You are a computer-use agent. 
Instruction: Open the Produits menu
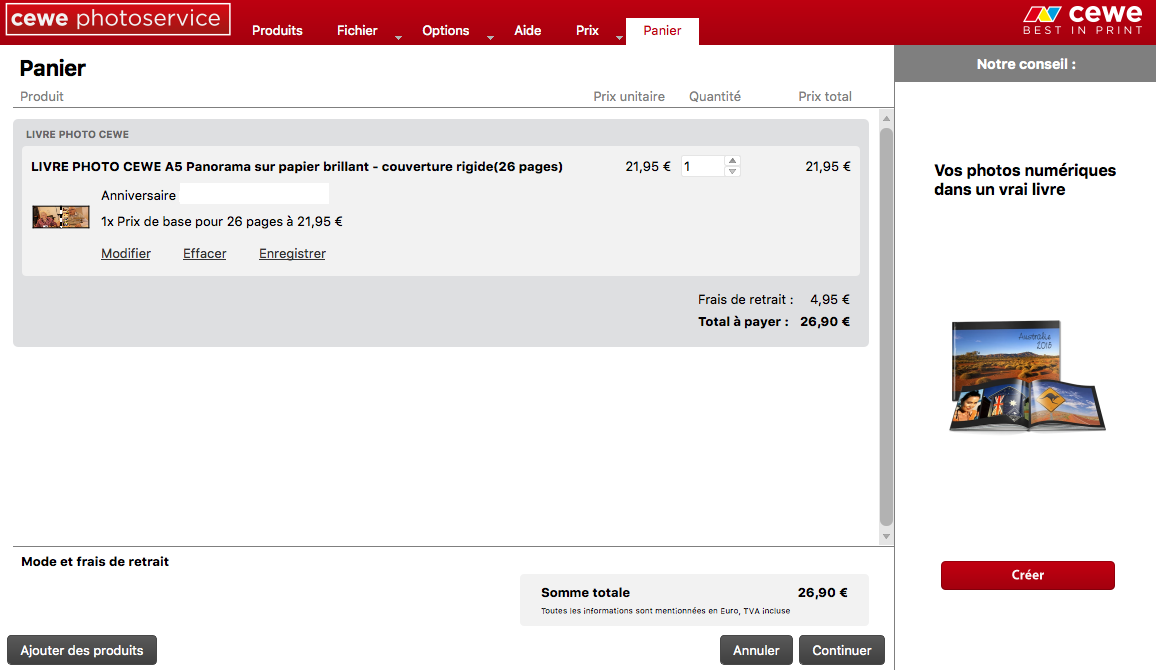point(277,30)
